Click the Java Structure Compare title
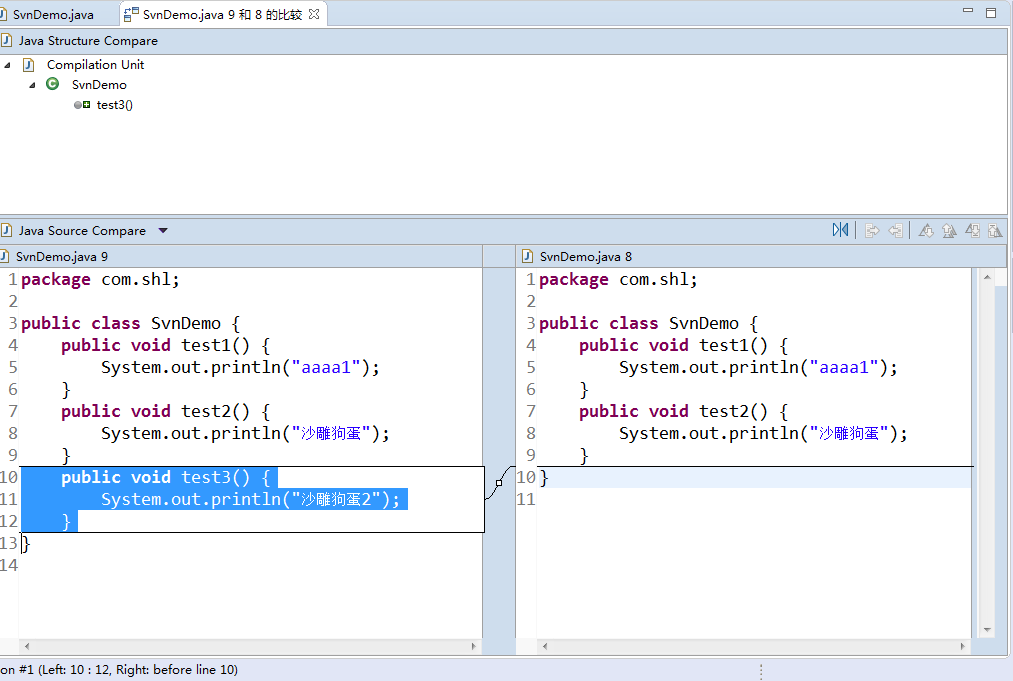Screen dimensions: 1013x681 tap(88, 41)
